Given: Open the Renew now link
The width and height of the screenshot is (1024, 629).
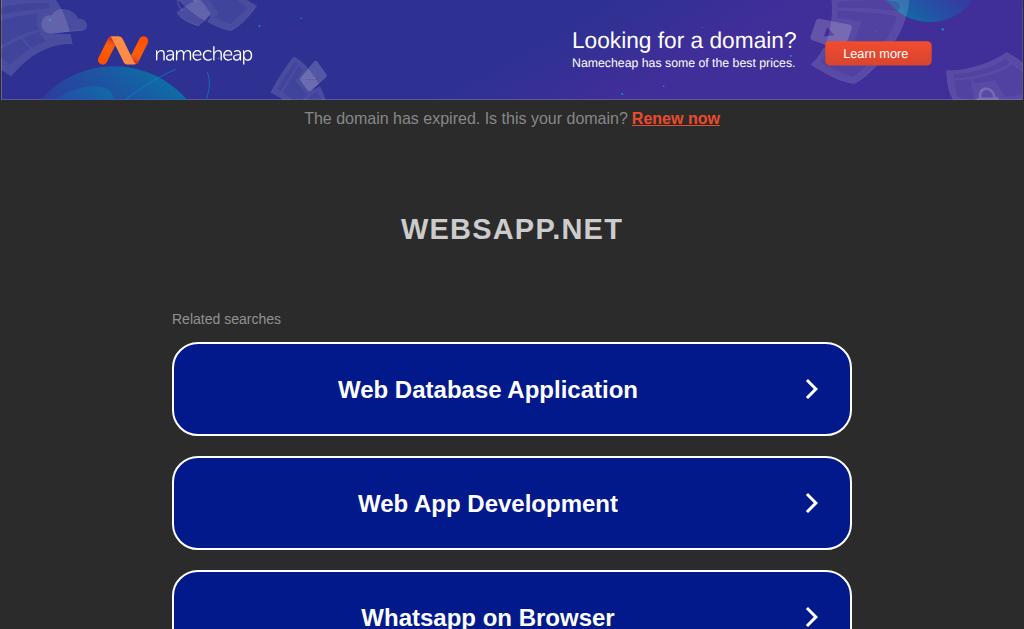Looking at the screenshot, I should tap(676, 118).
